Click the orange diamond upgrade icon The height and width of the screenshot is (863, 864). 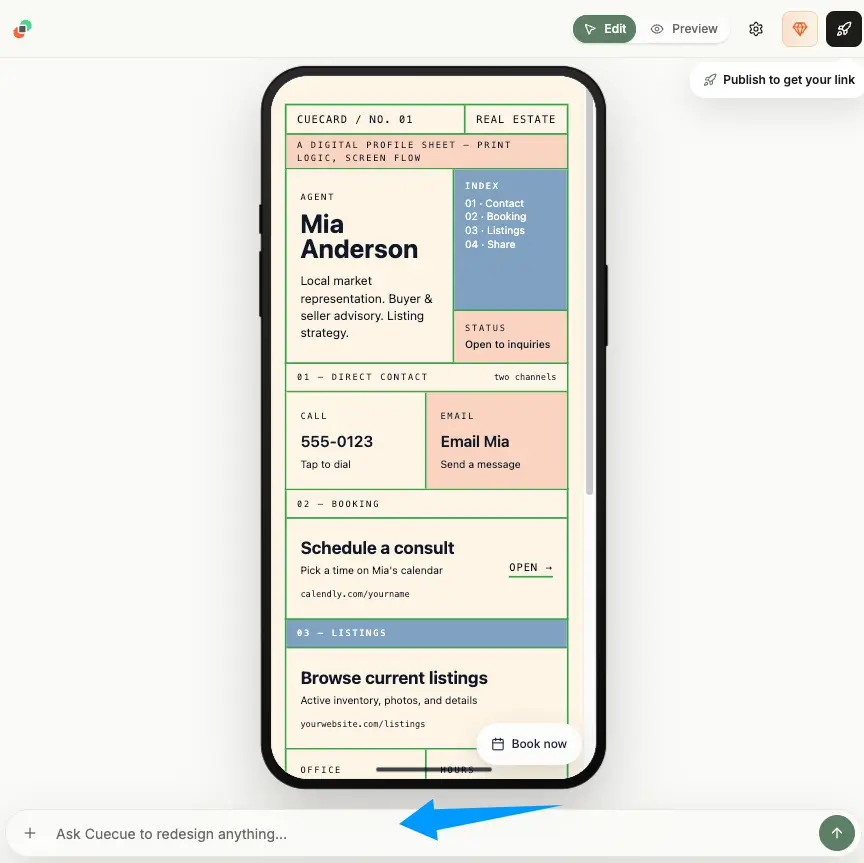coord(800,29)
